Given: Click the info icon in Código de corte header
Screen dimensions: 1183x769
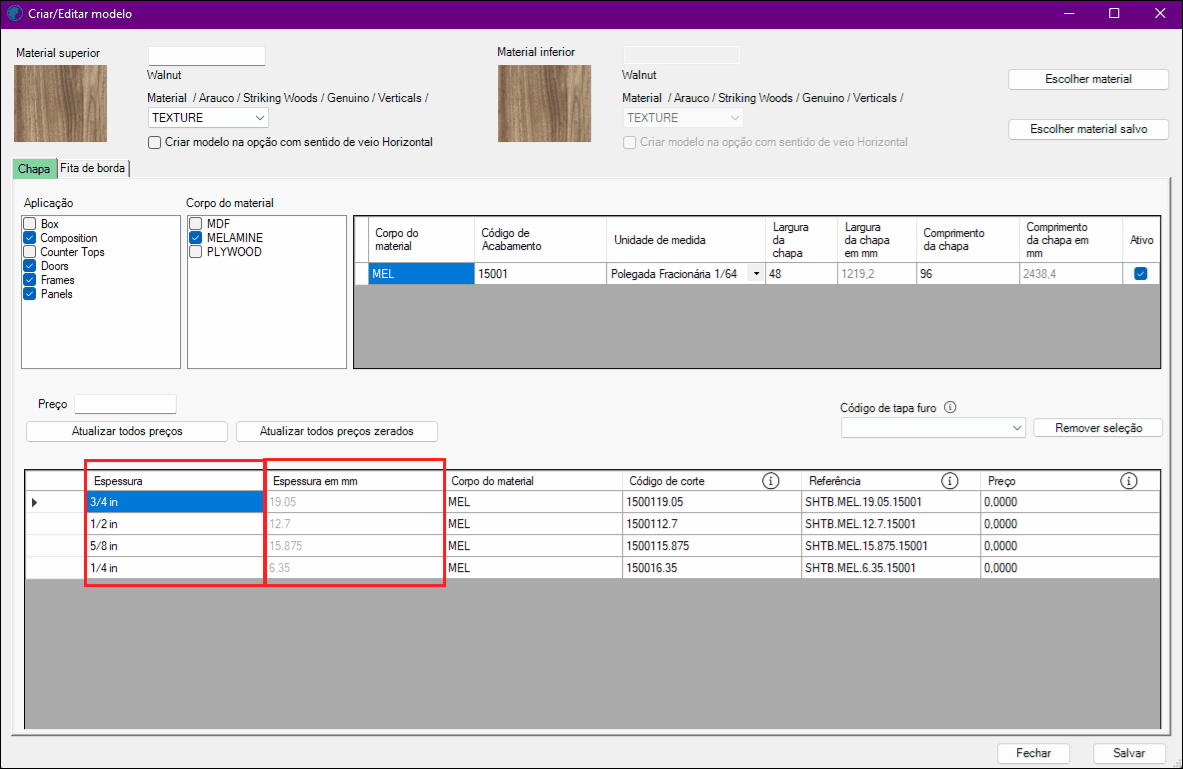Looking at the screenshot, I should [x=770, y=481].
